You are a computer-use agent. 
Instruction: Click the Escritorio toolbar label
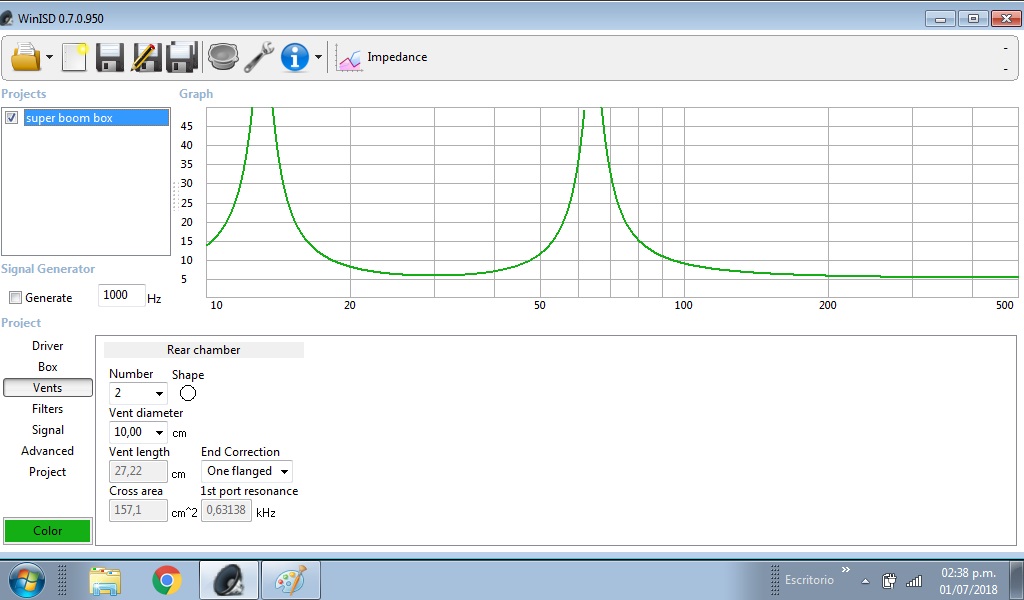tap(809, 580)
